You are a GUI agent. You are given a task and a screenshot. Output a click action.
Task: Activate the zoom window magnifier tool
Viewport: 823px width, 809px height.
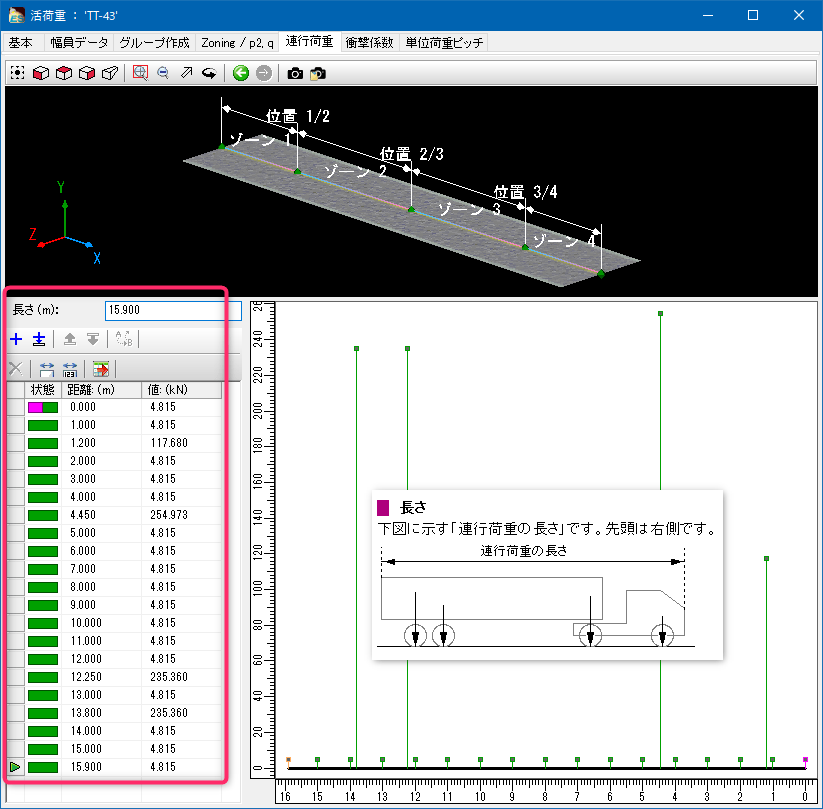point(140,73)
